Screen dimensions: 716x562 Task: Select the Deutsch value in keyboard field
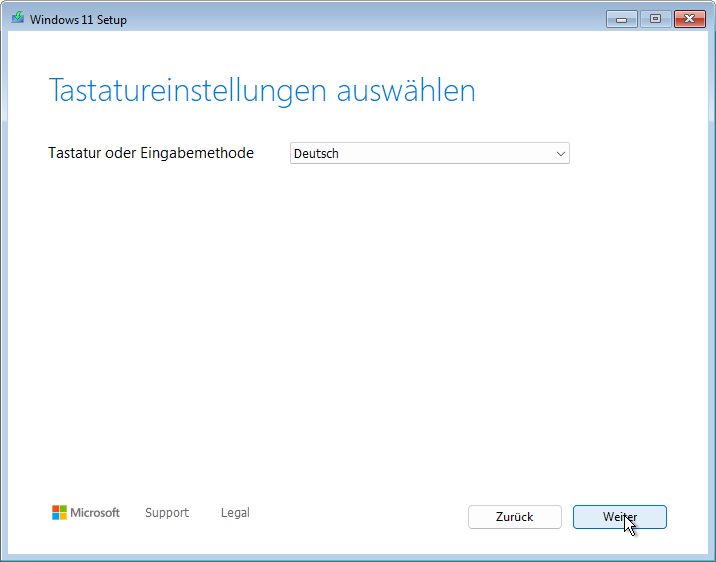click(317, 154)
